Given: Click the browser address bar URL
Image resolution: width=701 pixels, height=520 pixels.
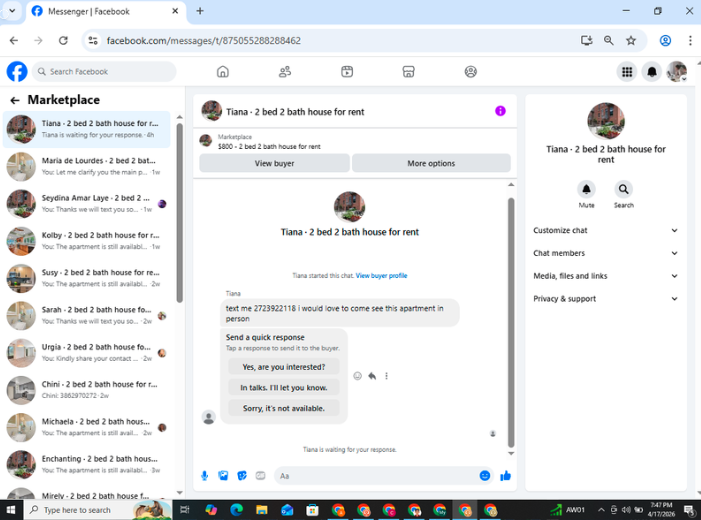Looking at the screenshot, I should point(203,41).
